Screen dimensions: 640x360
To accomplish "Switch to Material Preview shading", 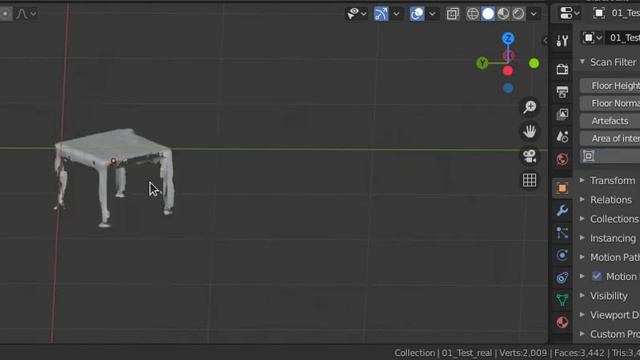I will click(503, 14).
